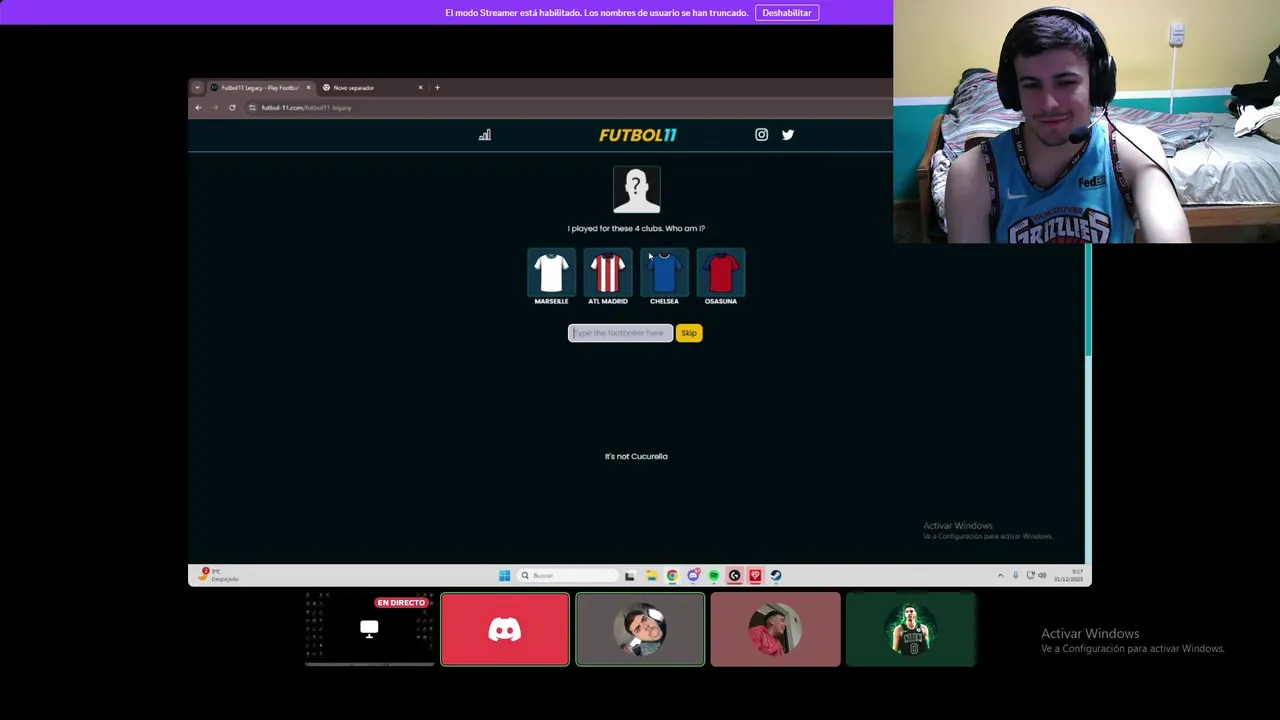Open Steam from the taskbar

(776, 576)
